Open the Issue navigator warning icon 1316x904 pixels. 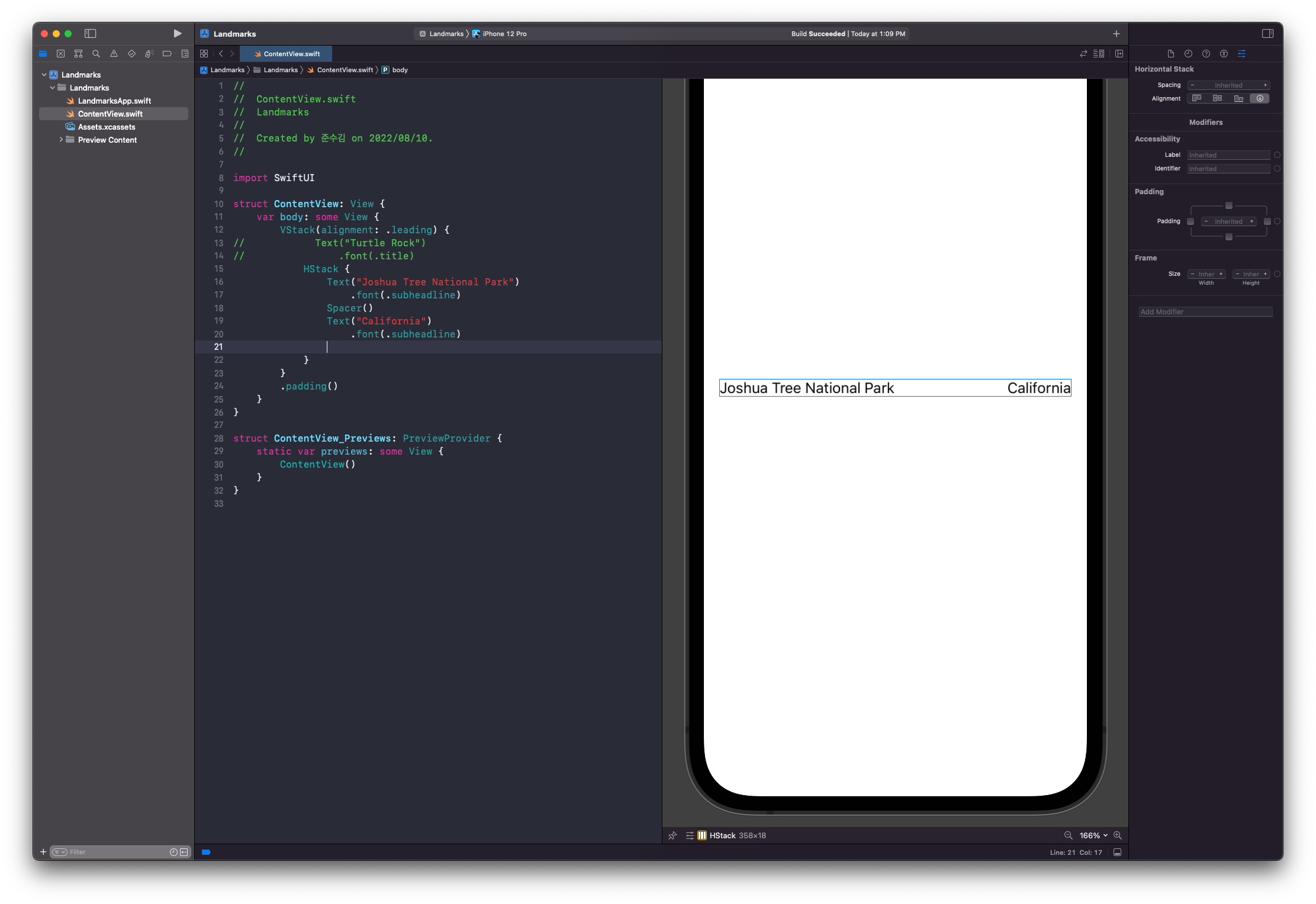114,54
